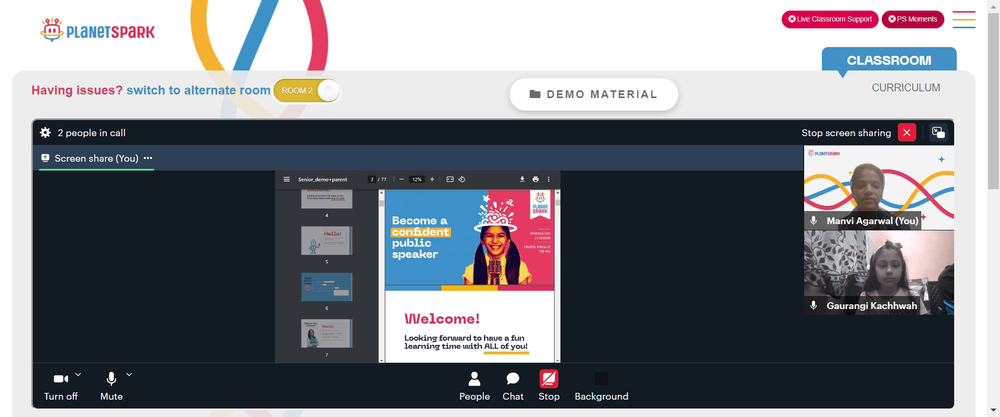1000x417 pixels.
Task: Open the PDF viewer more actions menu
Action: 548,180
